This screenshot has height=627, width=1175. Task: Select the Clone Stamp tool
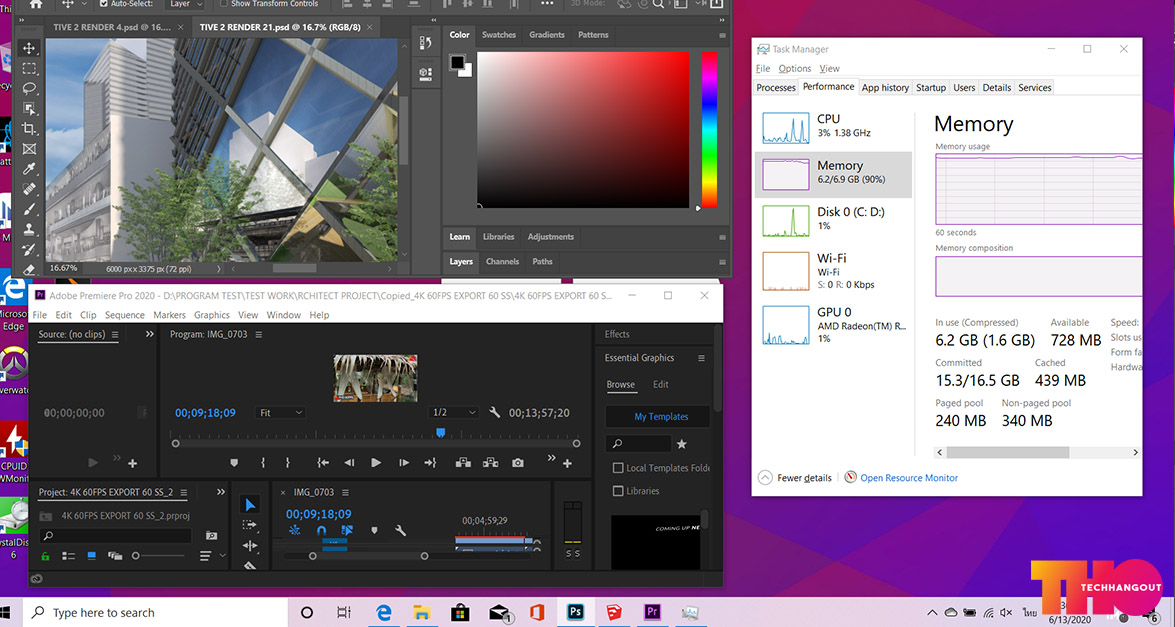click(x=29, y=229)
